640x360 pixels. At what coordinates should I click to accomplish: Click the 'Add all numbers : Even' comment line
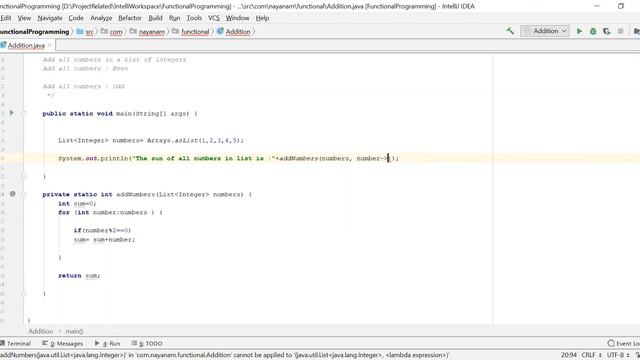85,69
